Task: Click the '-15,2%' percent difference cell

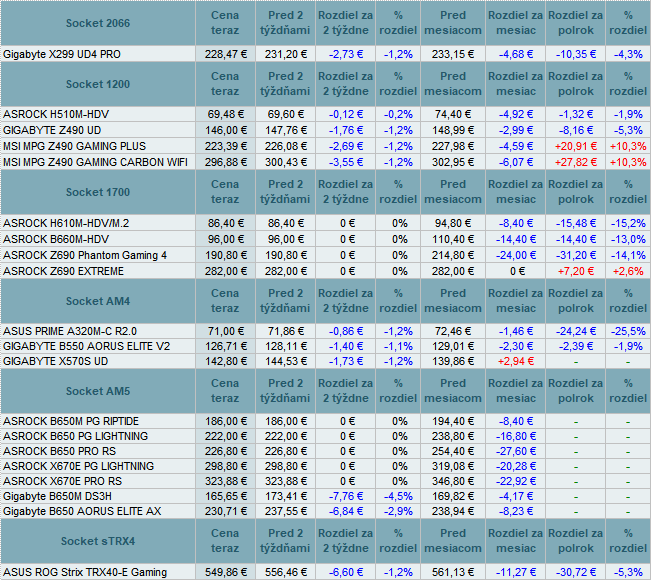Action: [x=628, y=223]
